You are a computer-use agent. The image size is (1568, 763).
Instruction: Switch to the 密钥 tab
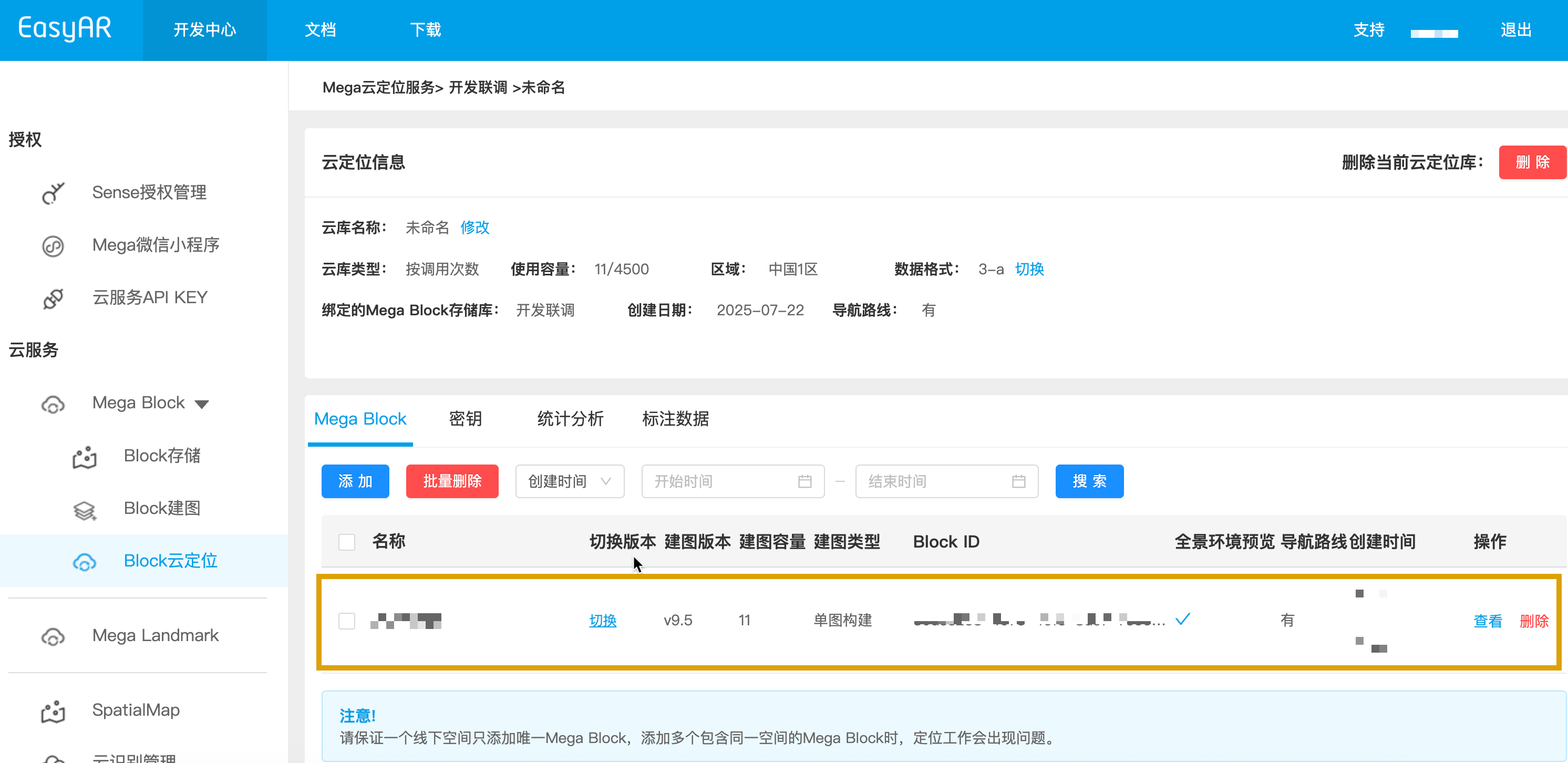(x=465, y=419)
